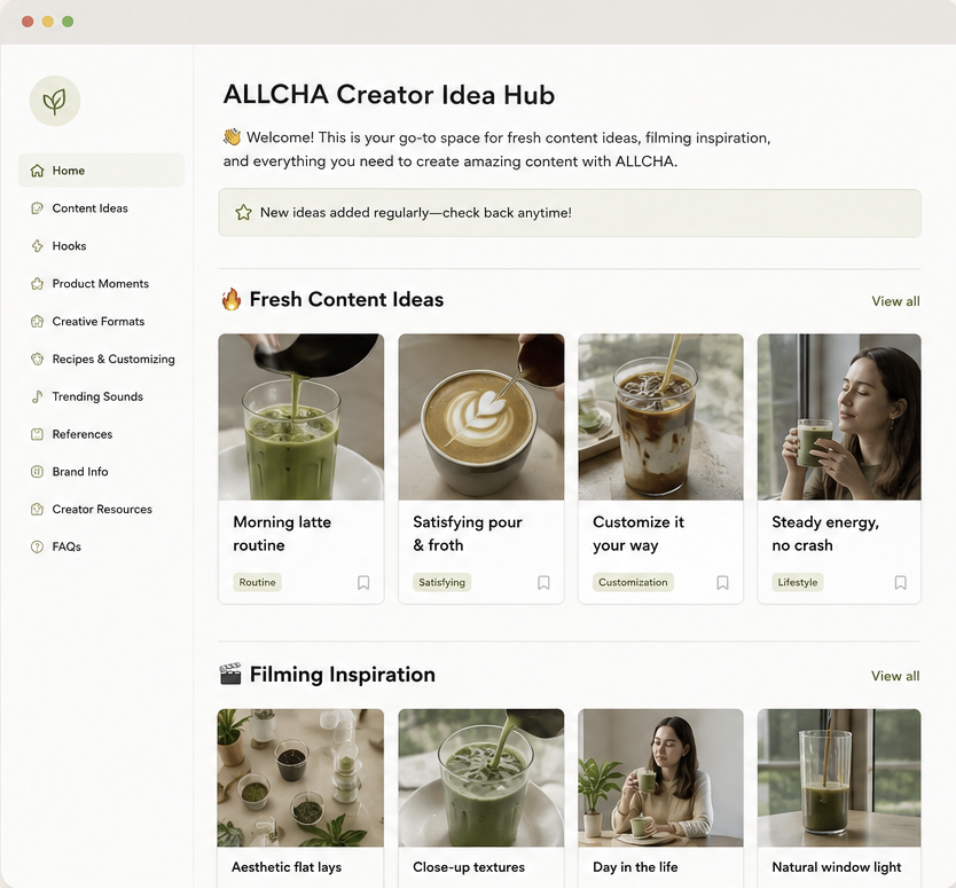Click the Creator Resources sidebar icon

(37, 509)
